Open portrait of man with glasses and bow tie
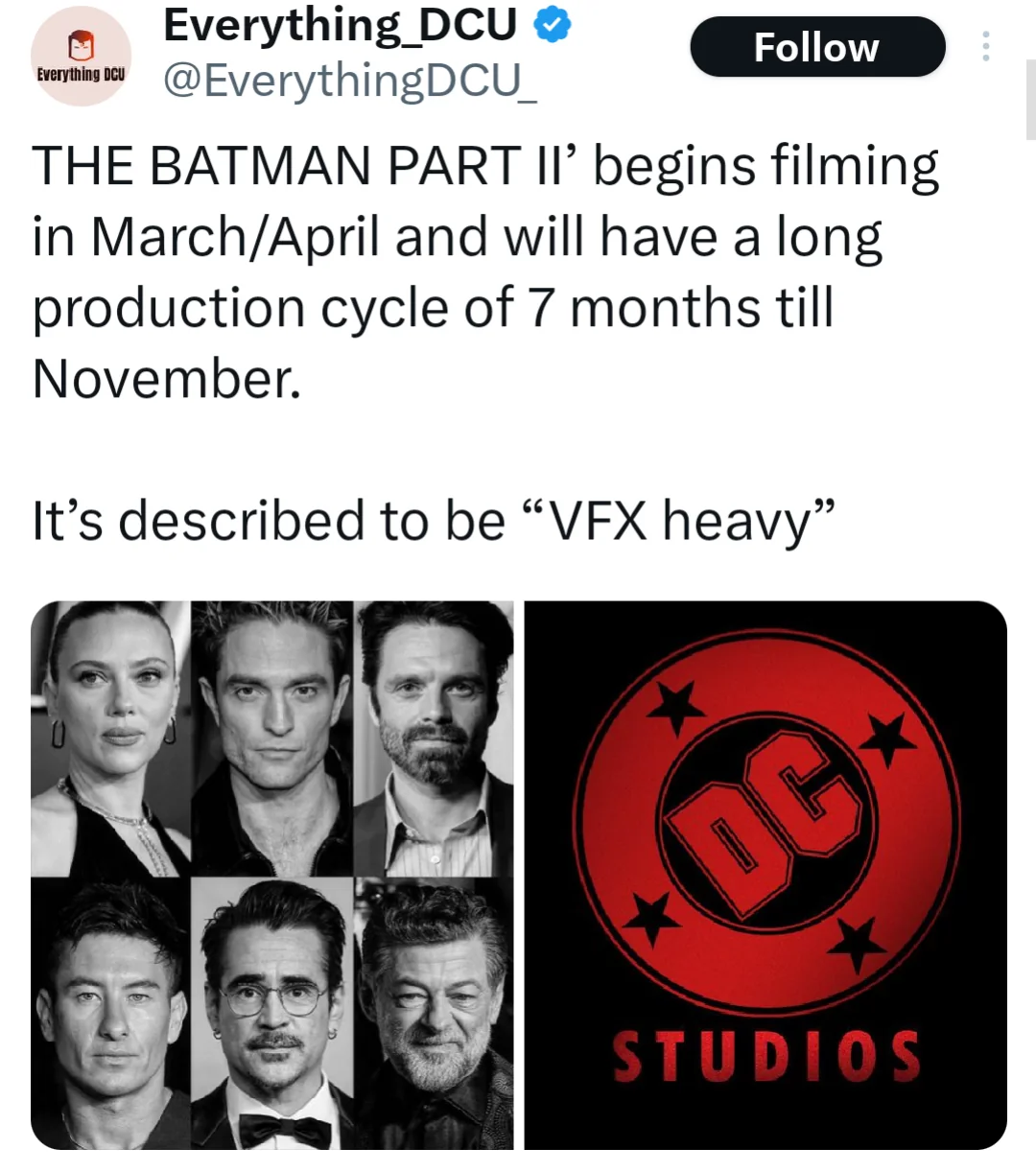Image resolution: width=1036 pixels, height=1172 pixels. tap(273, 1013)
